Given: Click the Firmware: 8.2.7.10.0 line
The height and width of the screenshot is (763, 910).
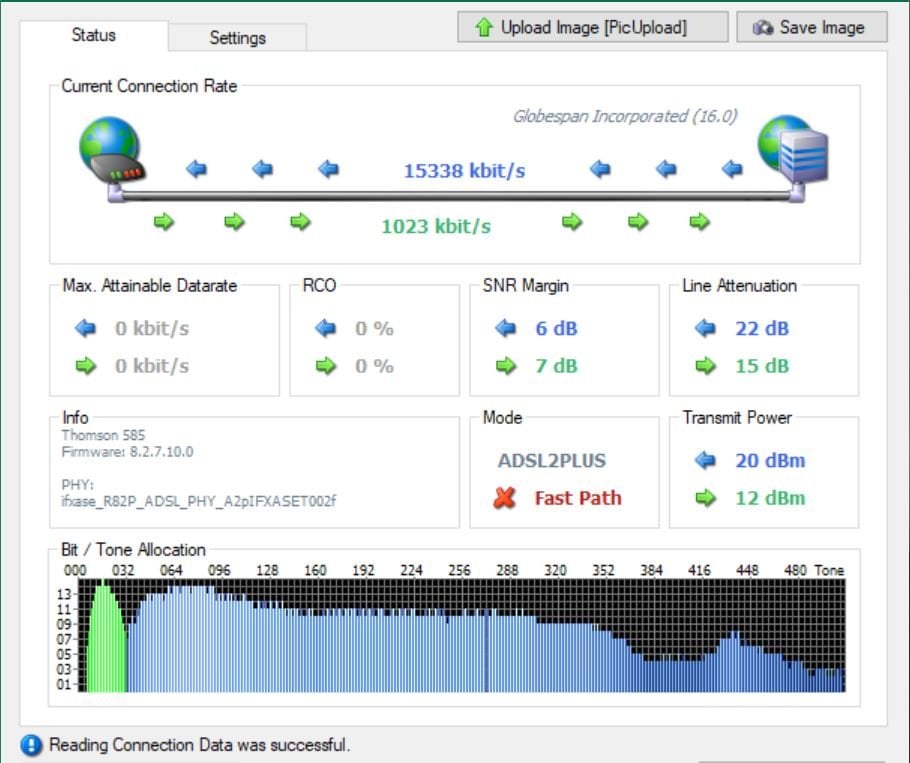Looking at the screenshot, I should (127, 451).
